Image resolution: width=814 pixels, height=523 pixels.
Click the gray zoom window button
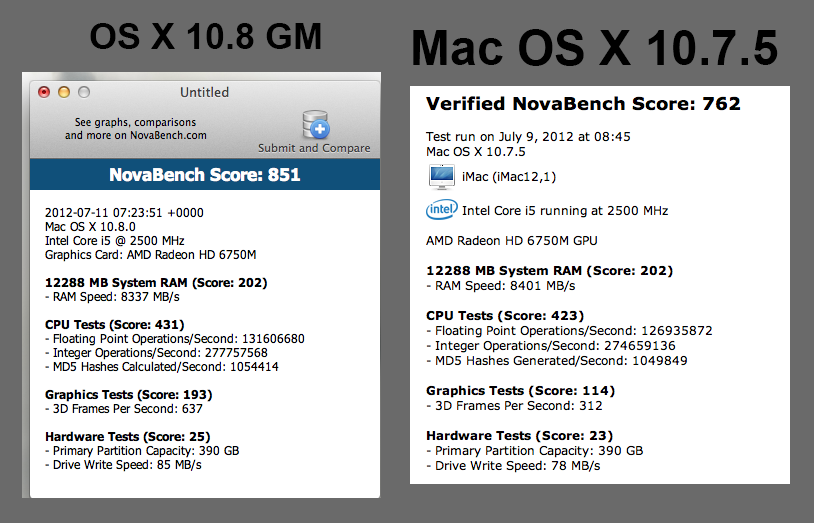coord(84,92)
